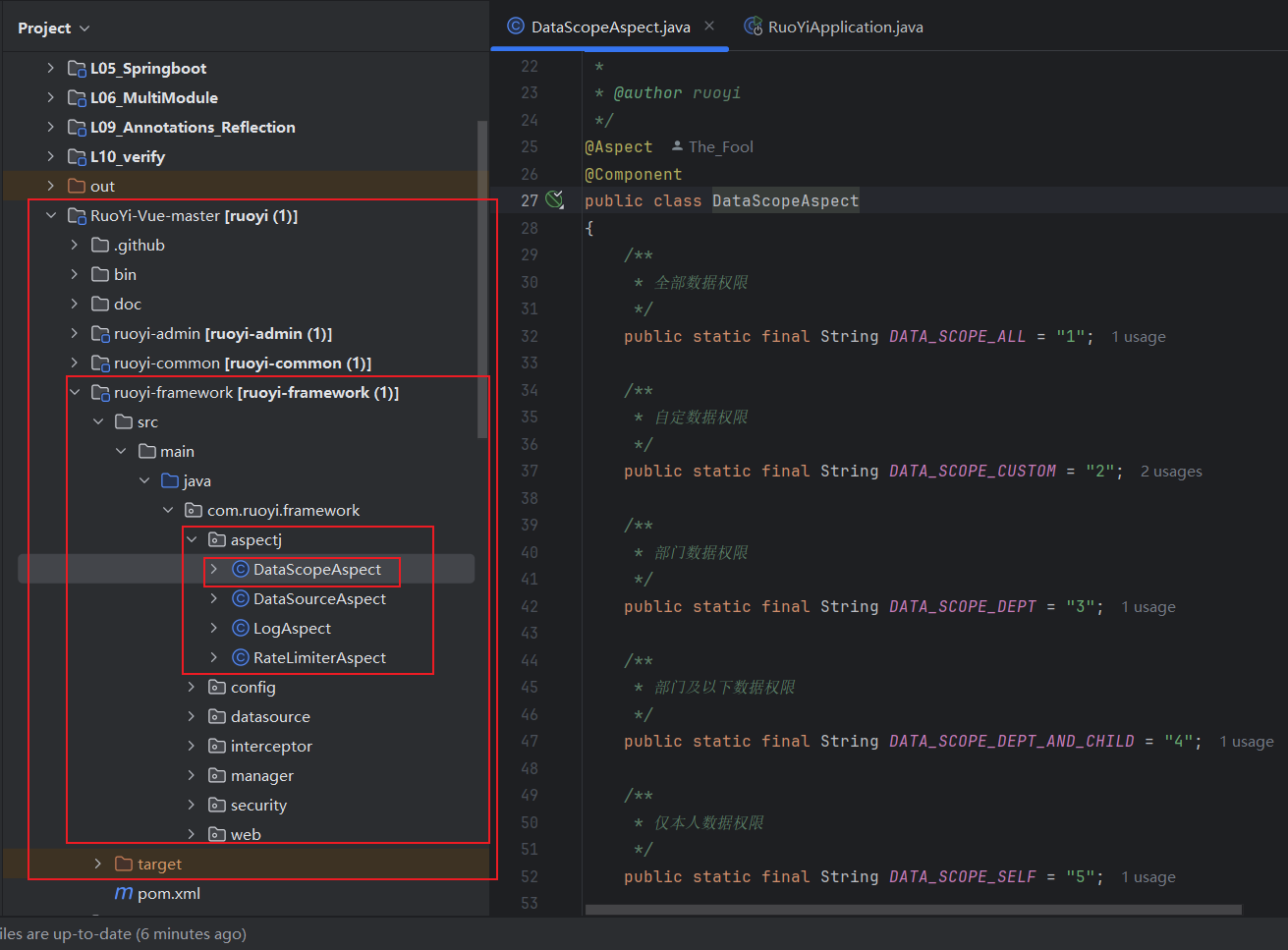Close the DataScopeAspect.java editor tab
This screenshot has height=950, width=1288.
point(709,27)
